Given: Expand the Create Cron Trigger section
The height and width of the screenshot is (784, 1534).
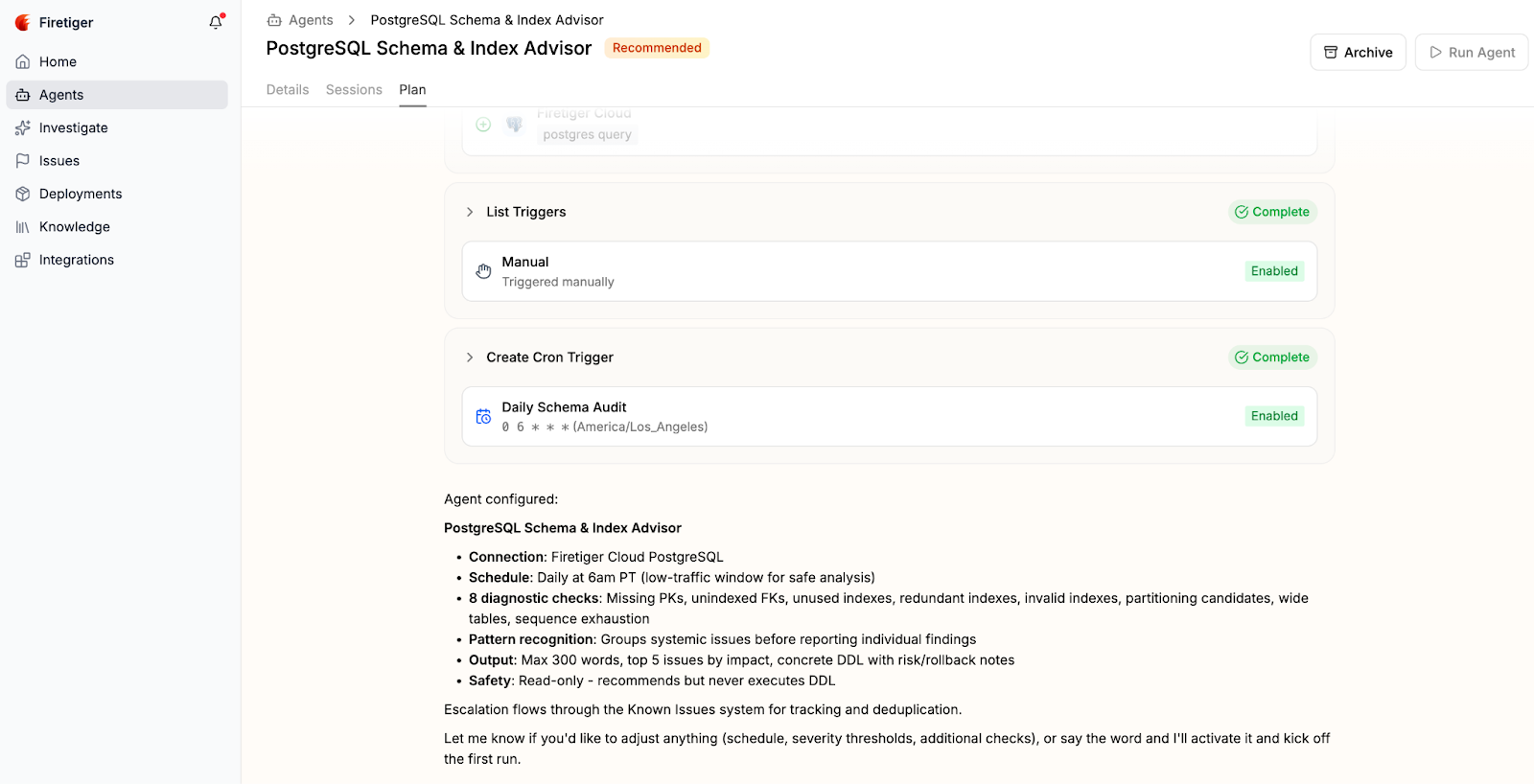Looking at the screenshot, I should click(470, 357).
